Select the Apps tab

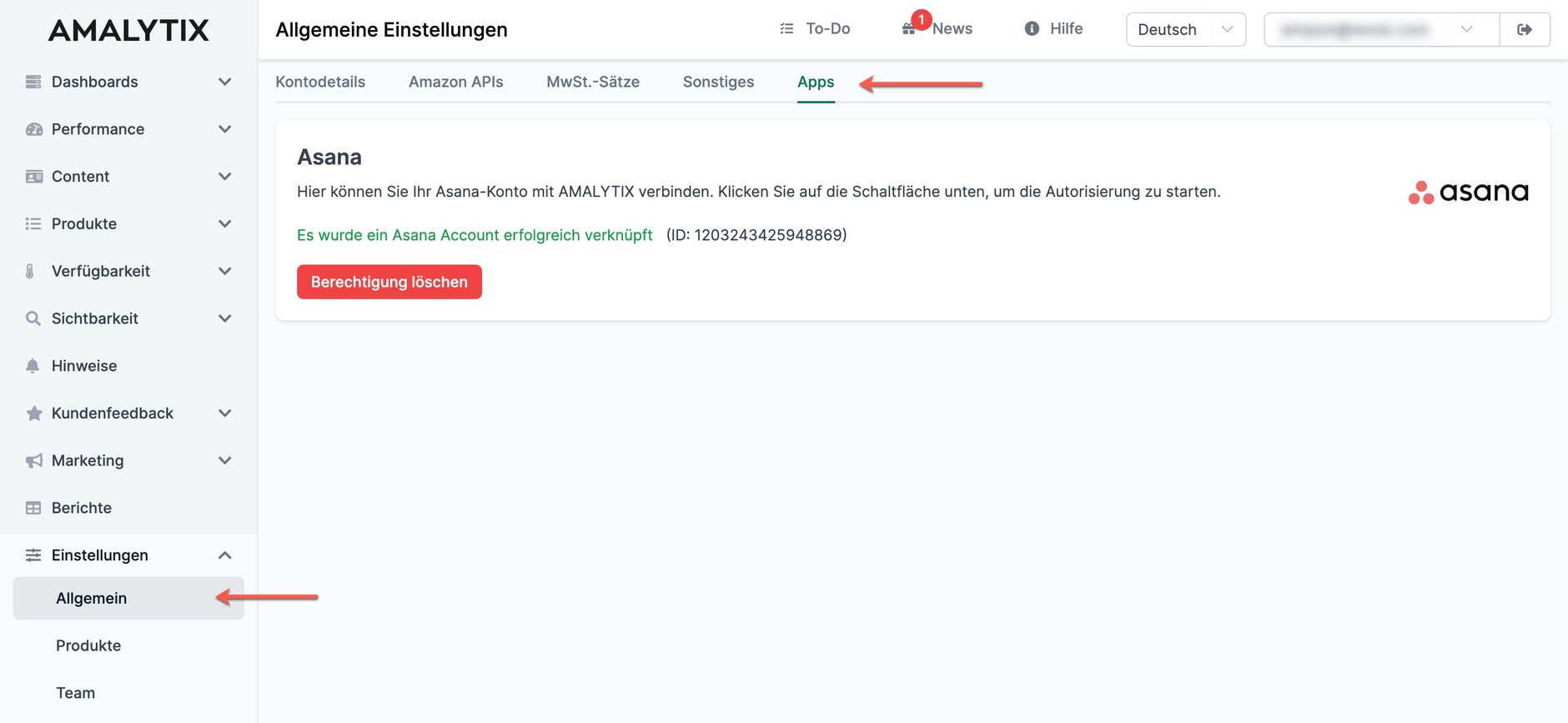[816, 82]
